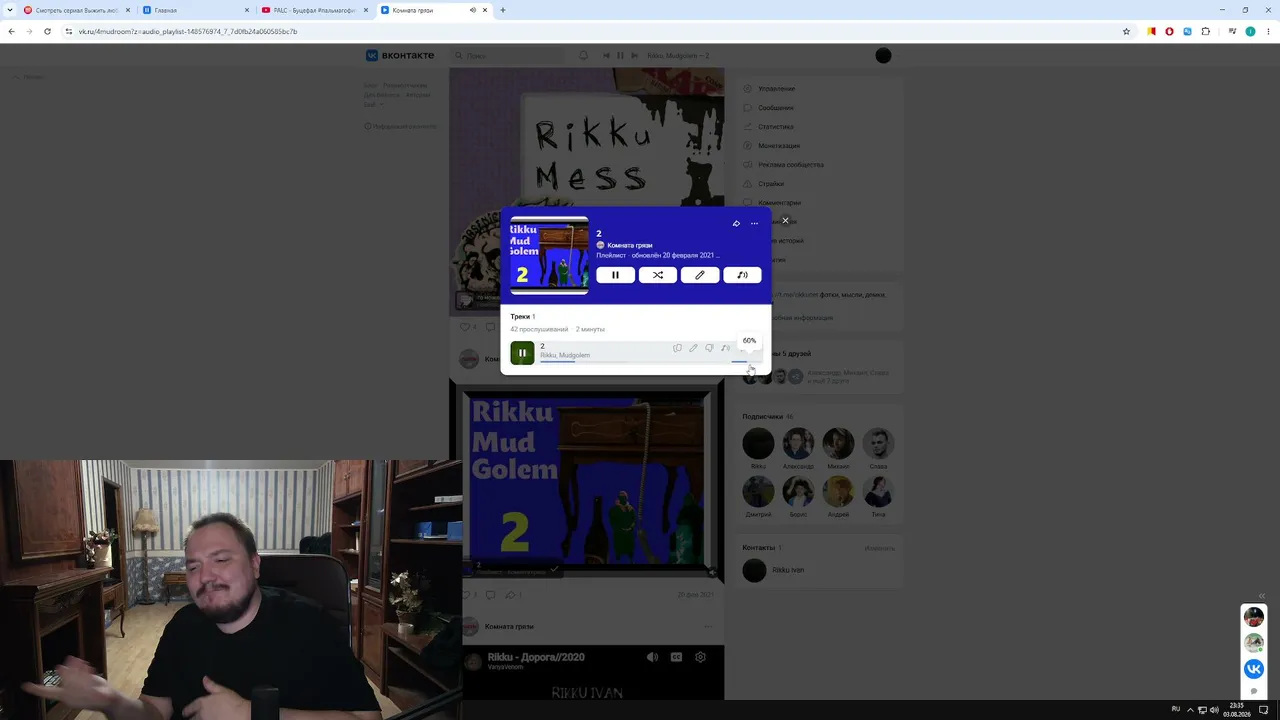This screenshot has height=720, width=1280.
Task: Open the Chrome profile avatar
Action: (1249, 31)
